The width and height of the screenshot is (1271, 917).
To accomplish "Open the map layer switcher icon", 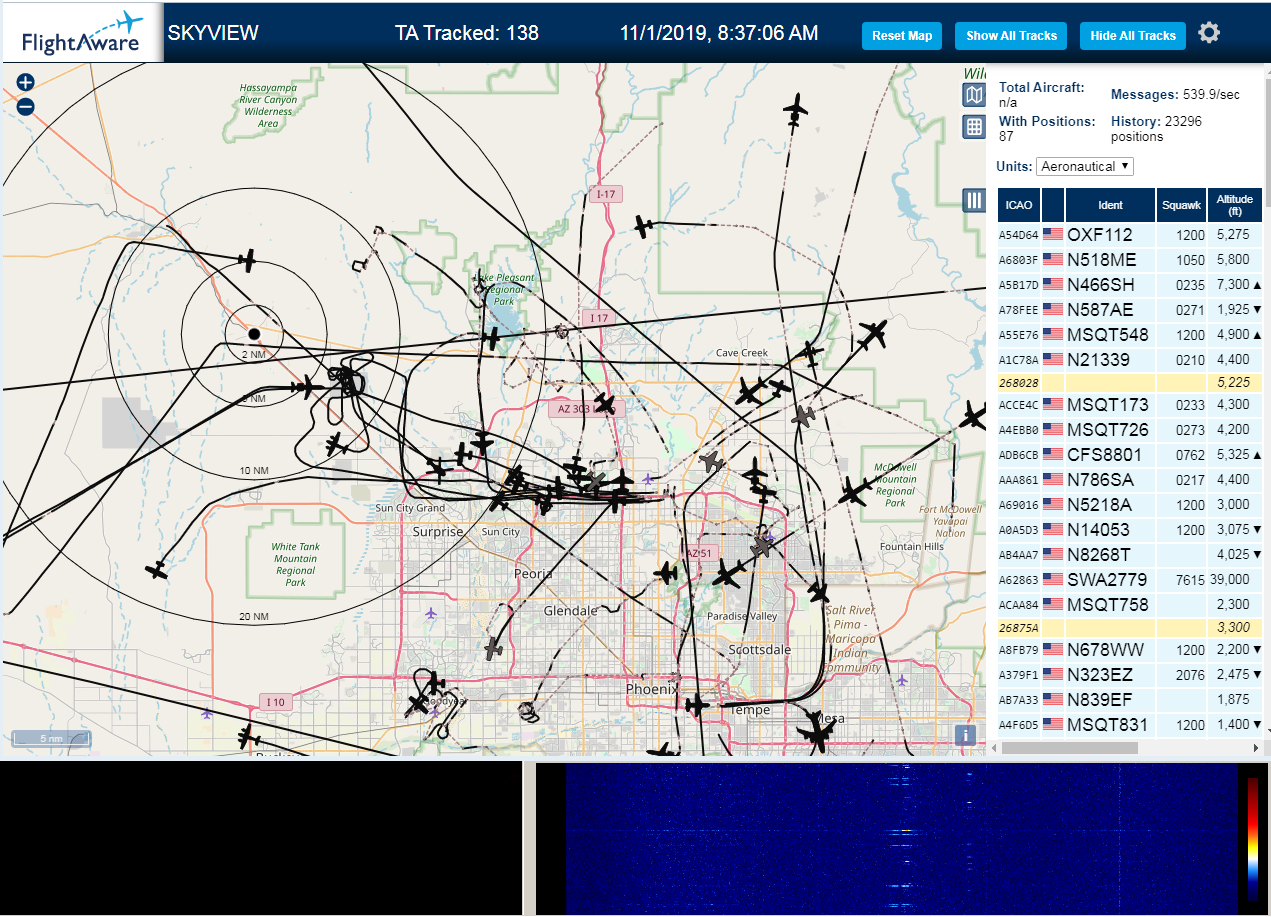I will [974, 95].
